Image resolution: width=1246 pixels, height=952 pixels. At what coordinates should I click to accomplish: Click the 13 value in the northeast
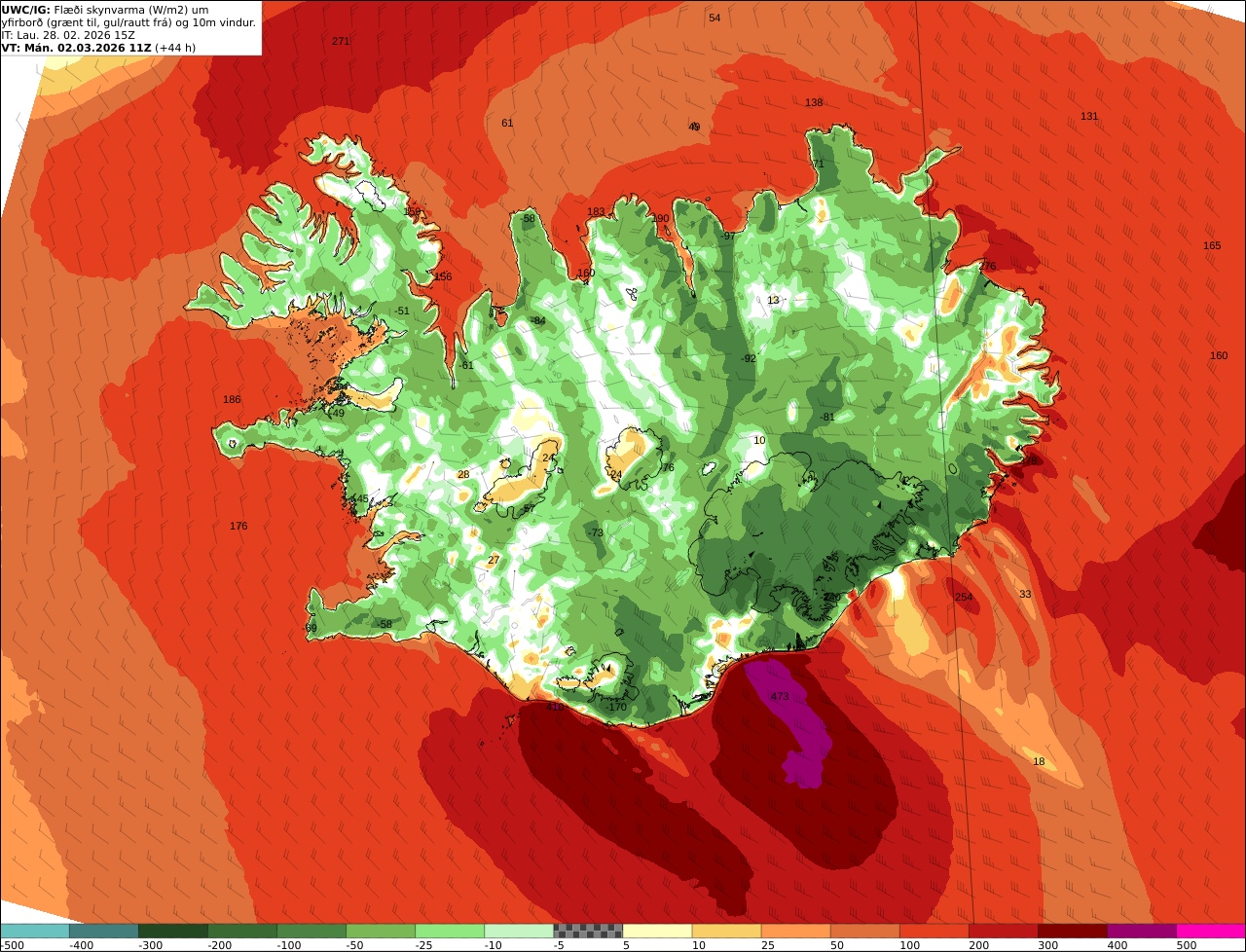(x=773, y=300)
